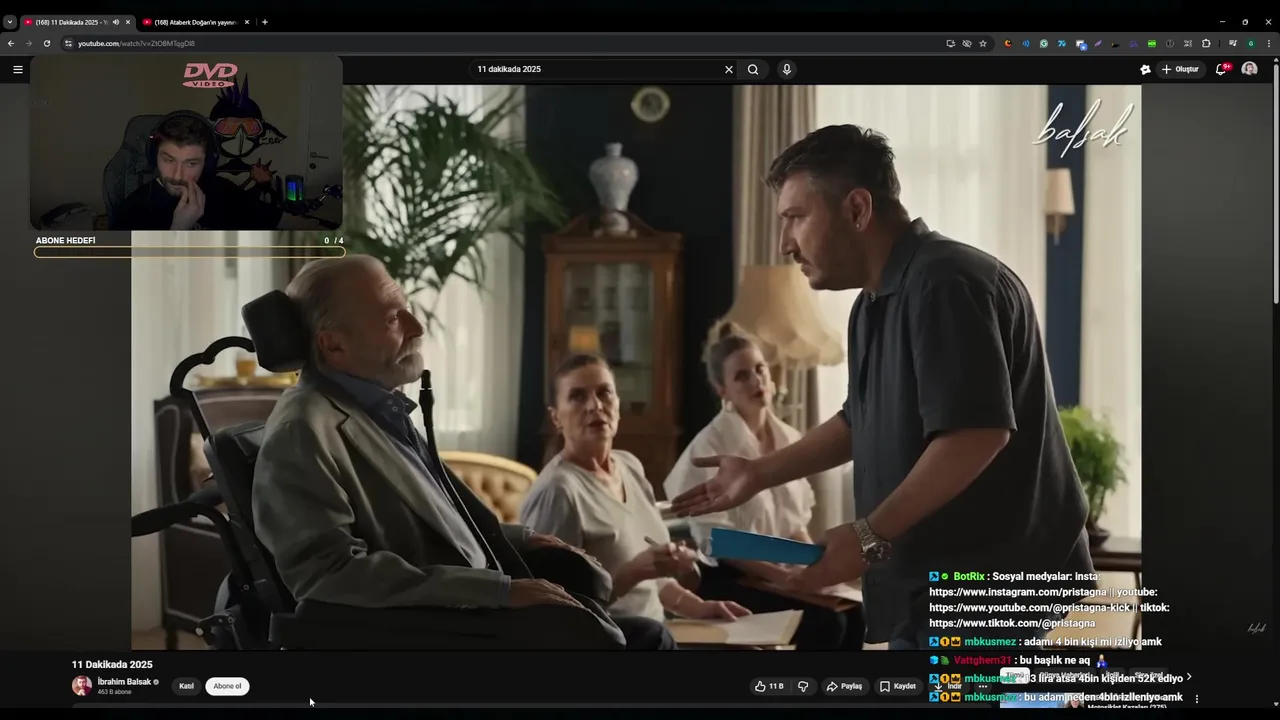Click the sparkle icon beside the Oluştur button

tap(1145, 69)
